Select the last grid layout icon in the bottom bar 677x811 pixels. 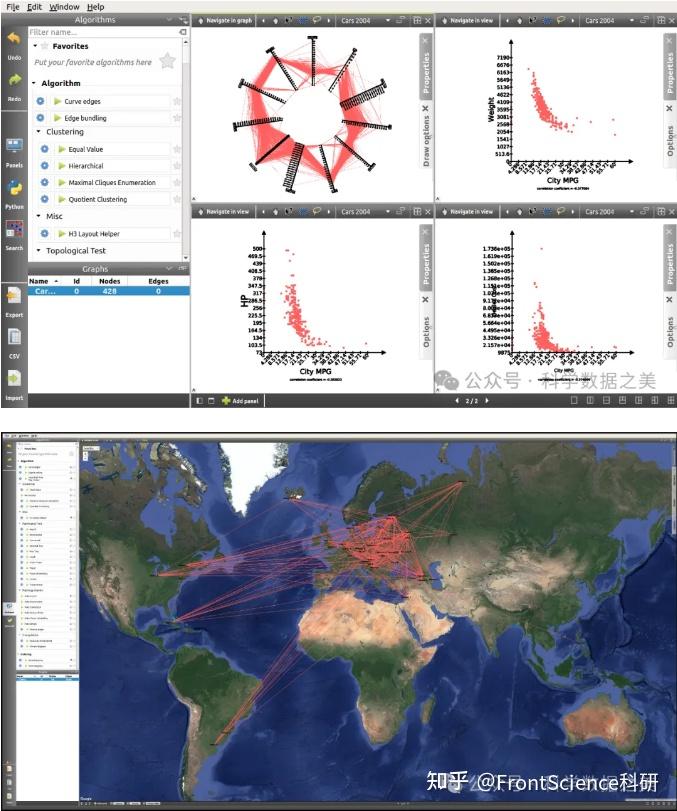tap(671, 400)
